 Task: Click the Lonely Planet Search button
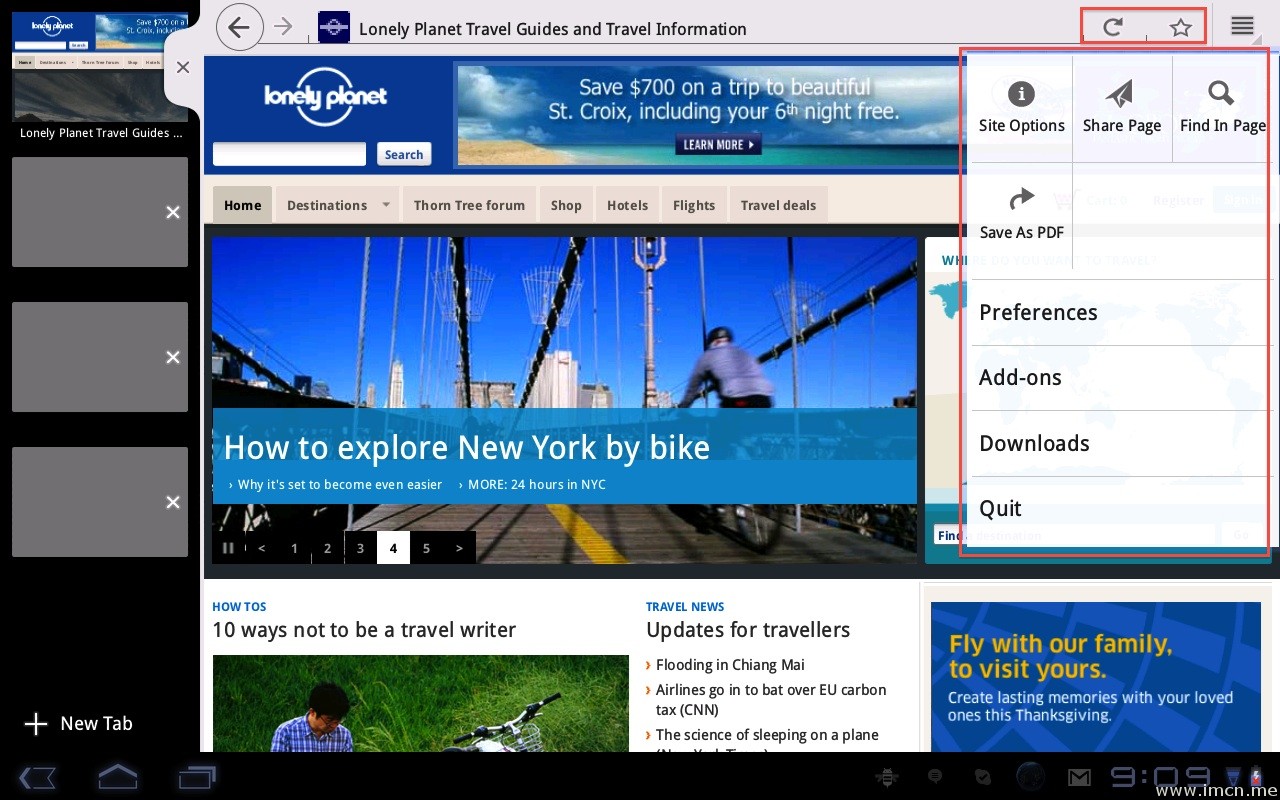(404, 154)
